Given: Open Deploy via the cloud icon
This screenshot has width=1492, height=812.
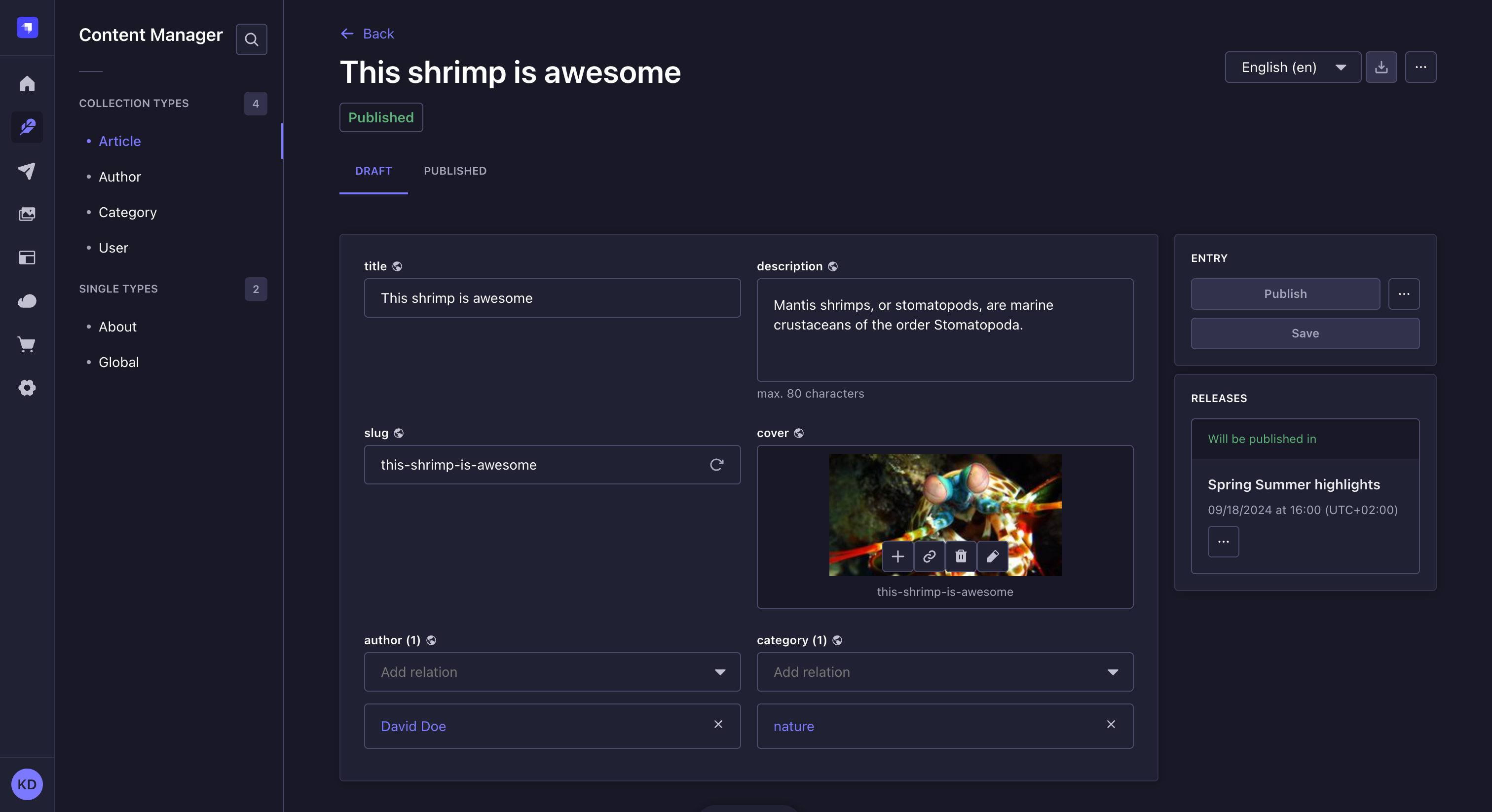Looking at the screenshot, I should [27, 300].
